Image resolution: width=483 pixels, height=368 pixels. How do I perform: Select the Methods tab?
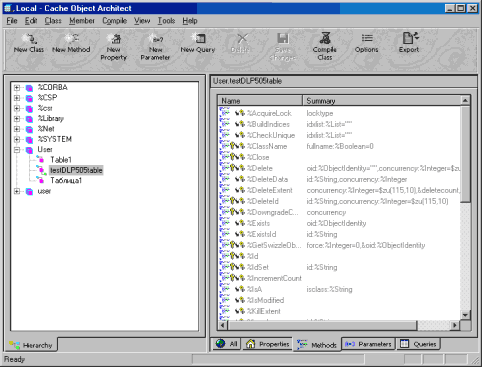[x=317, y=345]
